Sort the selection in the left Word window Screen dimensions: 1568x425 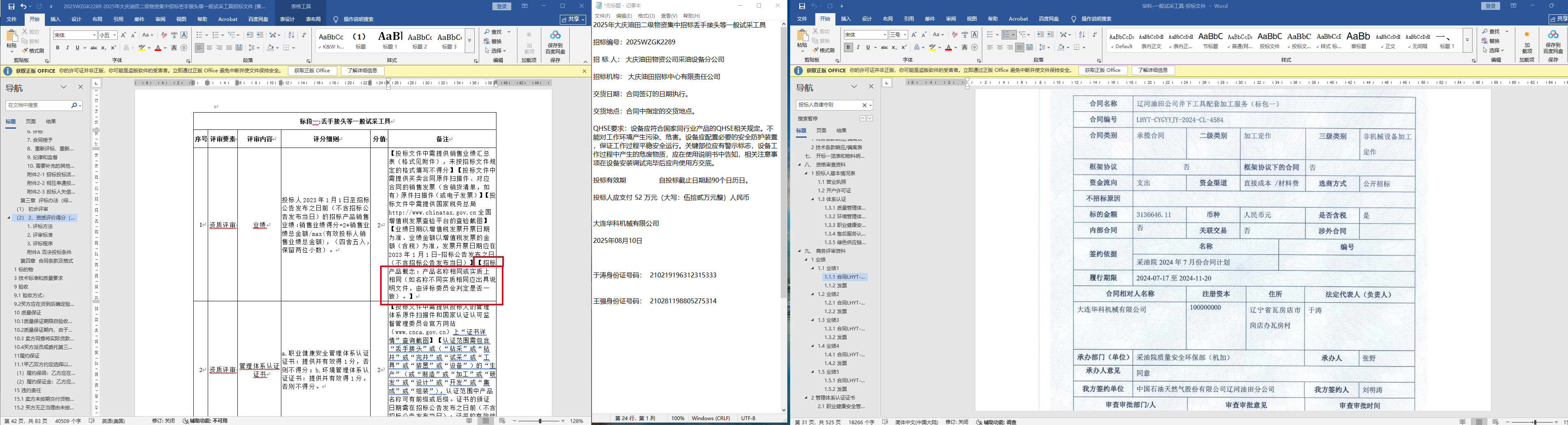pyautogui.click(x=291, y=35)
